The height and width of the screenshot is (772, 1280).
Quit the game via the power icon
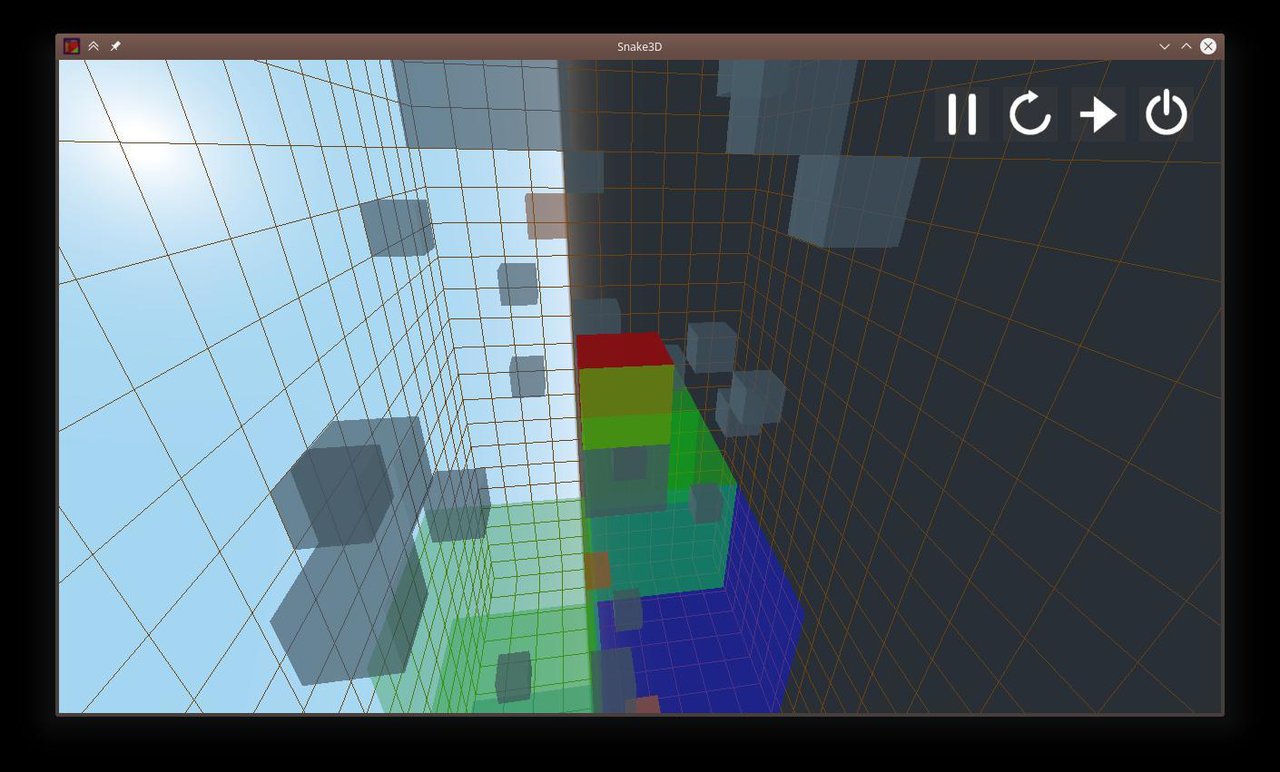1166,114
